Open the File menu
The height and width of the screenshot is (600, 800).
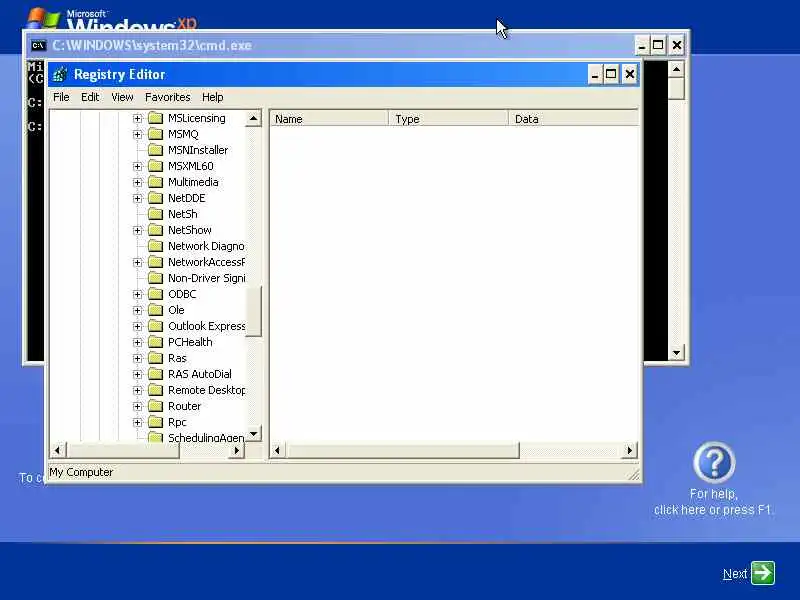pyautogui.click(x=61, y=97)
